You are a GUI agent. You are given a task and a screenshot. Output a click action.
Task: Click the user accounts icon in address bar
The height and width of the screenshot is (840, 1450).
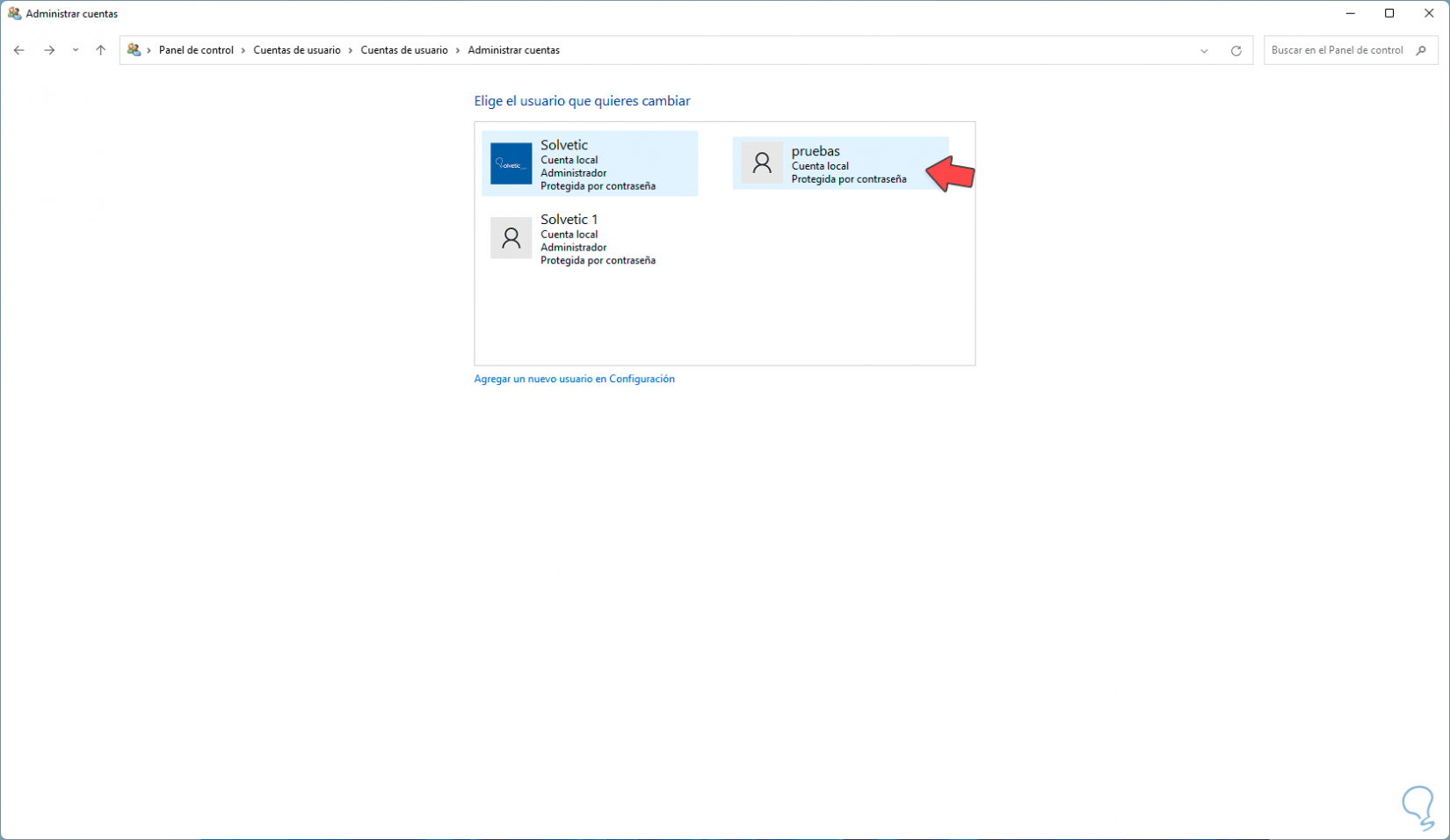click(134, 50)
